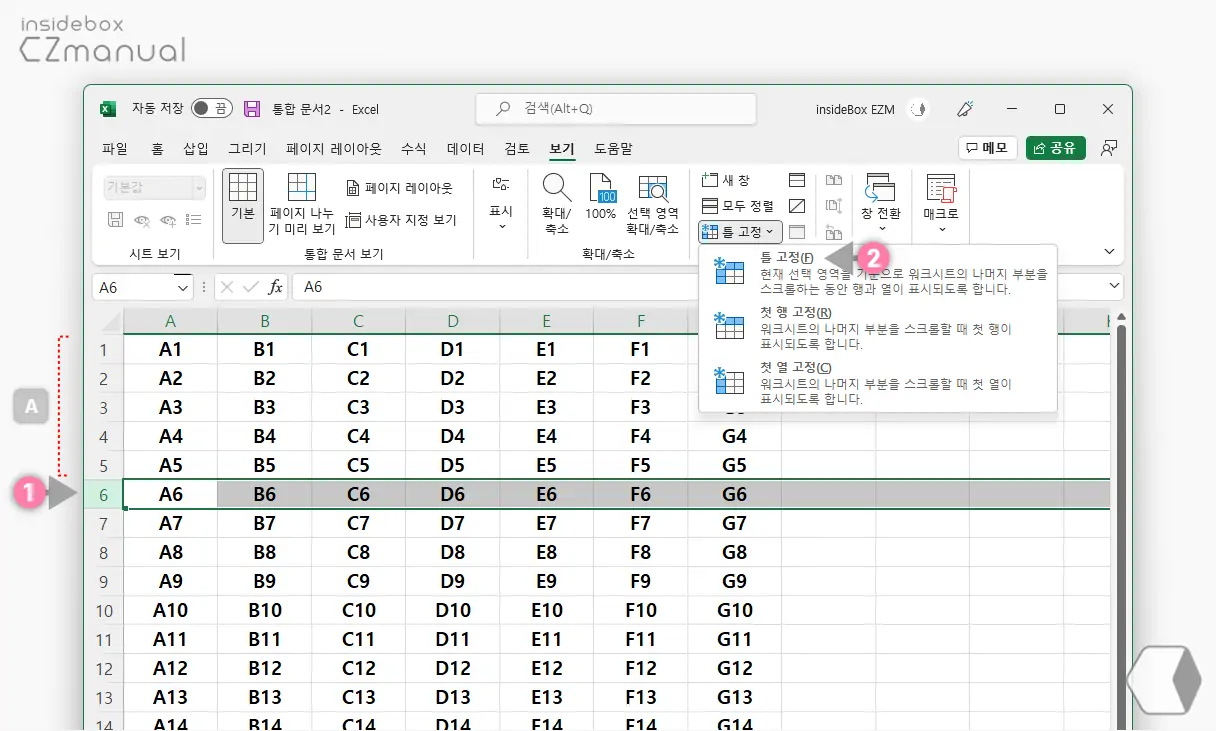Click cell containing G11
The image size is (1216, 731).
click(734, 639)
